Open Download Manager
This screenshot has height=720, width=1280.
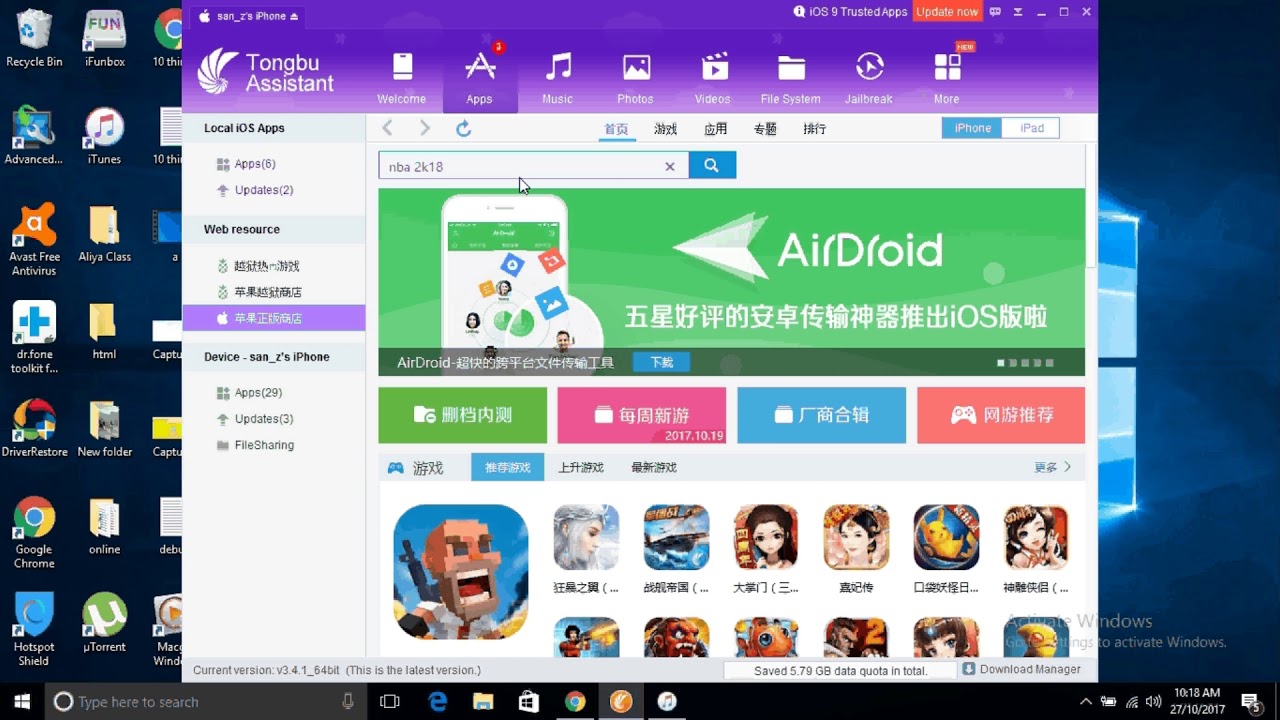point(1021,669)
